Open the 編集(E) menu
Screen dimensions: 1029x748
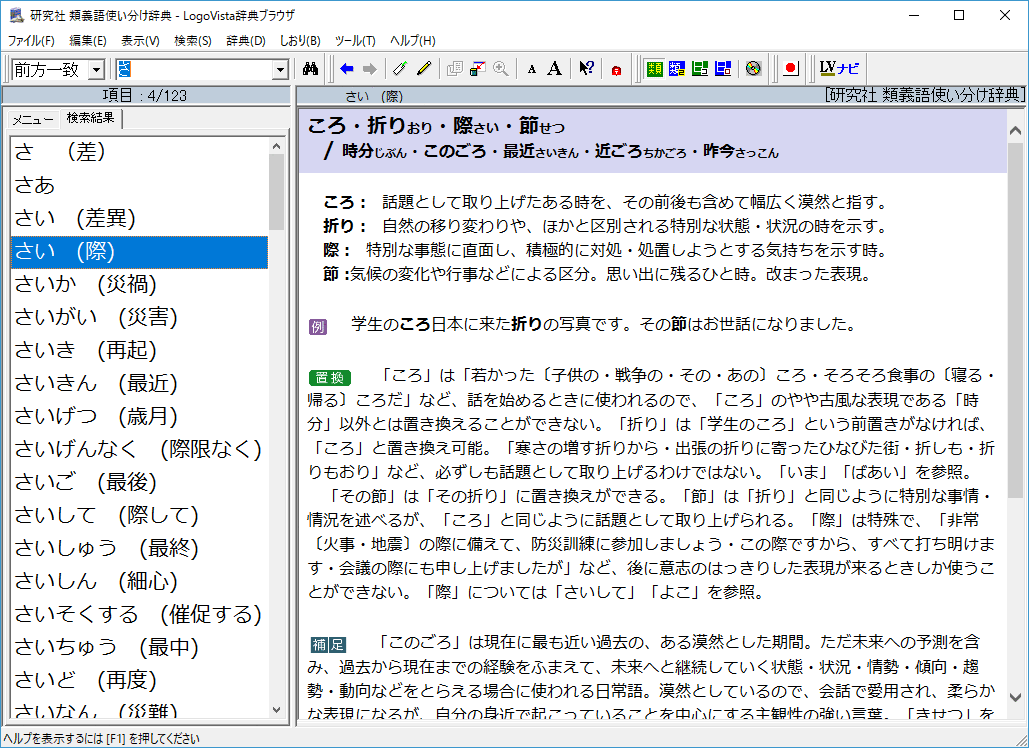(88, 41)
